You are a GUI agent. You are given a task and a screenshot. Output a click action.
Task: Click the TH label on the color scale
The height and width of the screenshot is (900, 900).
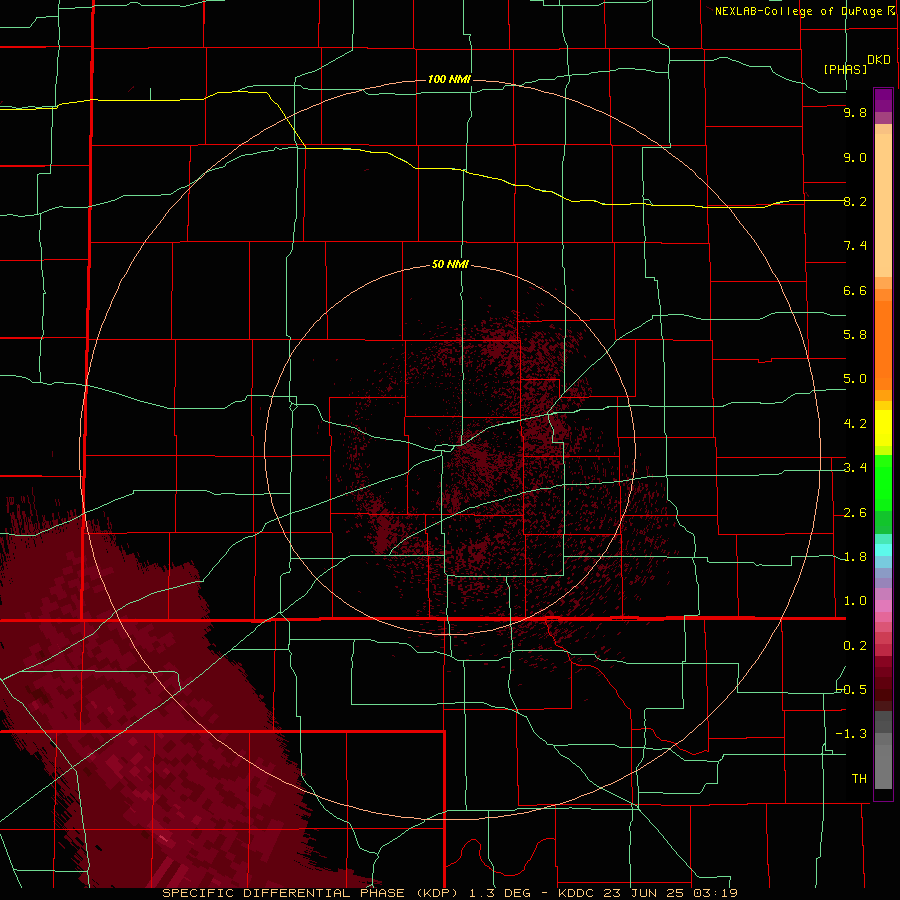click(x=859, y=779)
